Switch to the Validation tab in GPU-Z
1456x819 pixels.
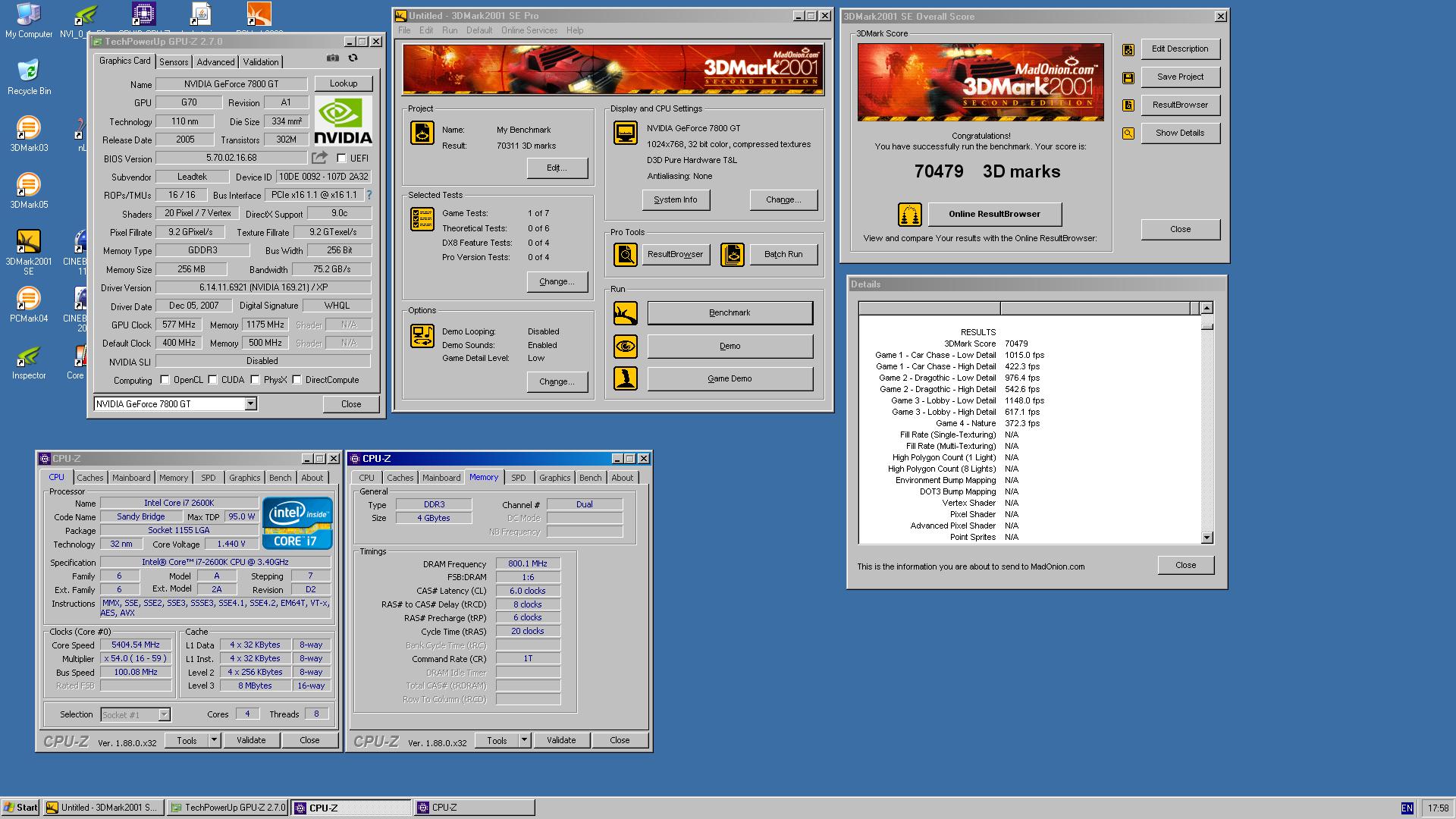[261, 62]
